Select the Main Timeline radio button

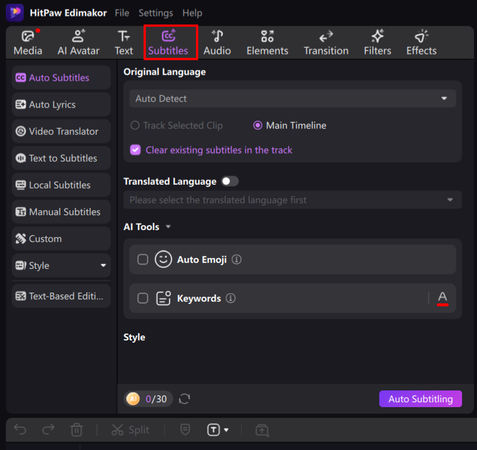(x=257, y=126)
